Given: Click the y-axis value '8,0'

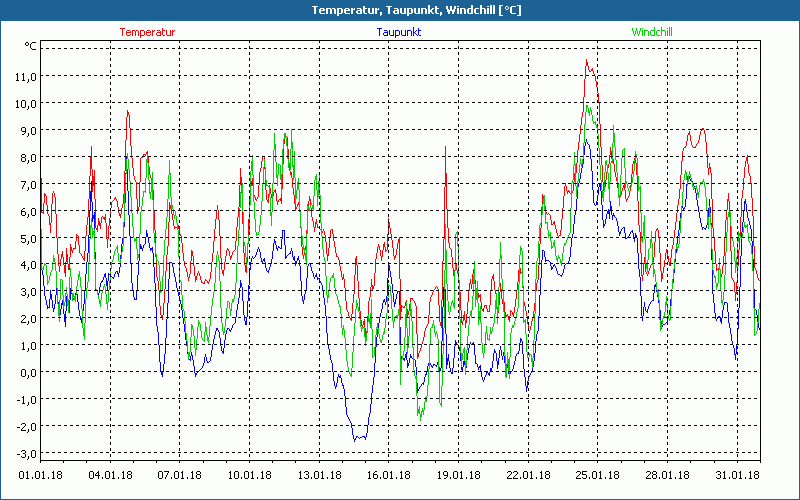Looking at the screenshot, I should (29, 158).
